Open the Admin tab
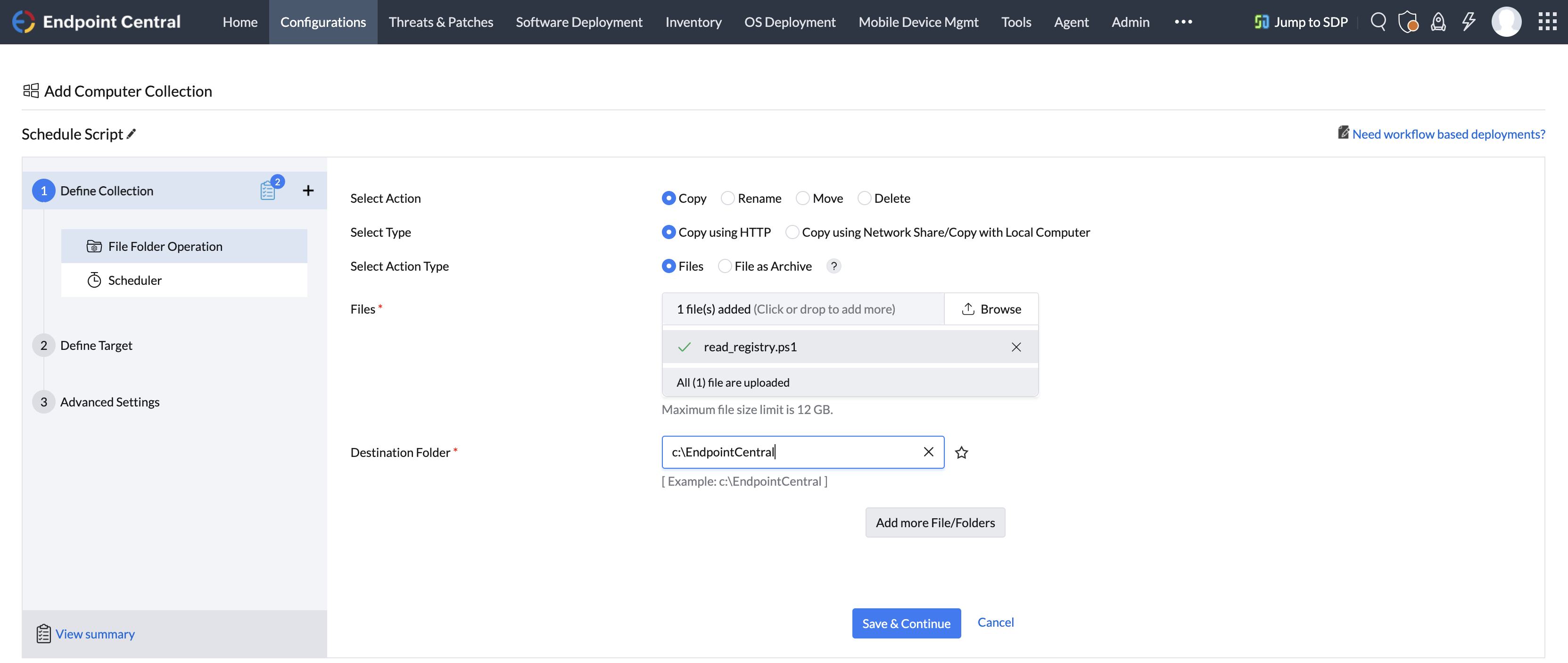The width and height of the screenshot is (1568, 663). [x=1131, y=22]
